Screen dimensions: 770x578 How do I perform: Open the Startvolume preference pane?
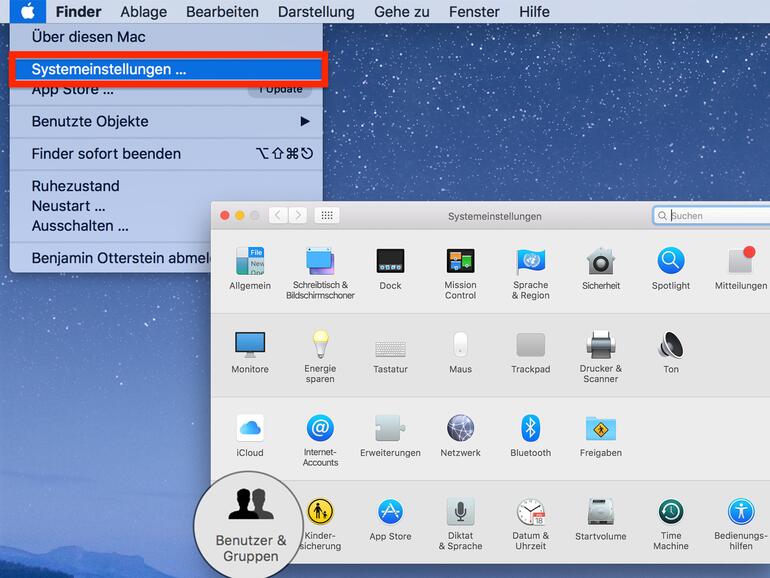click(x=601, y=519)
